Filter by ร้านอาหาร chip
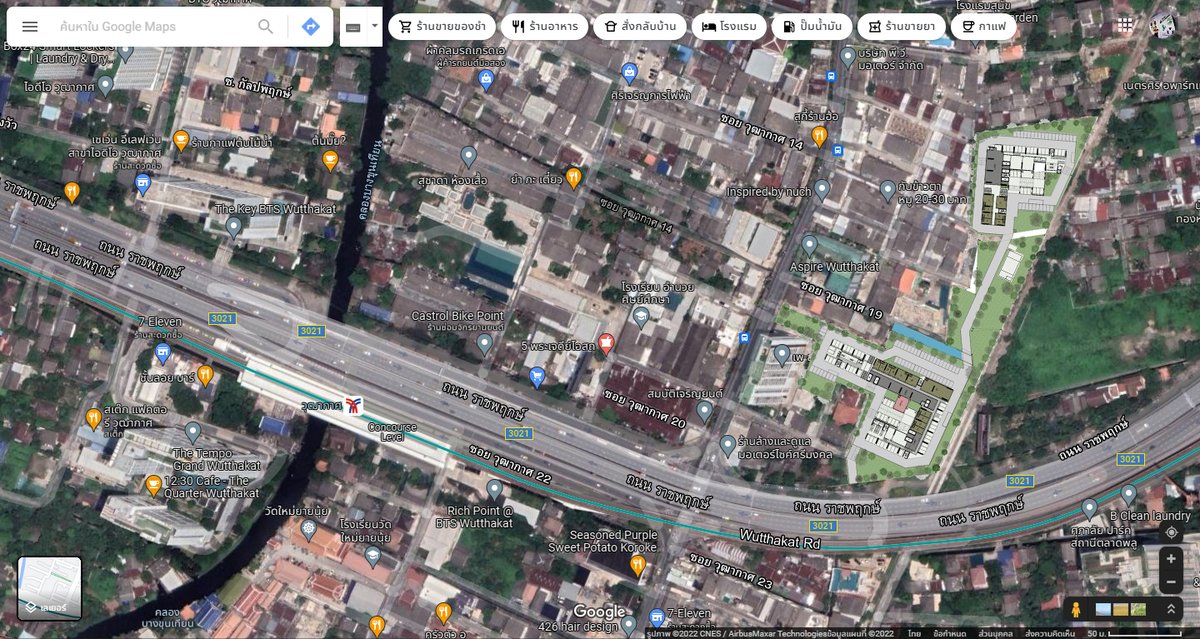 tap(544, 27)
